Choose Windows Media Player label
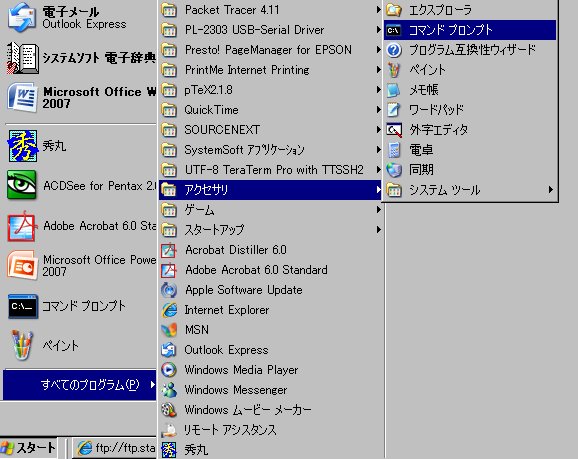578x459 pixels. click(x=241, y=370)
